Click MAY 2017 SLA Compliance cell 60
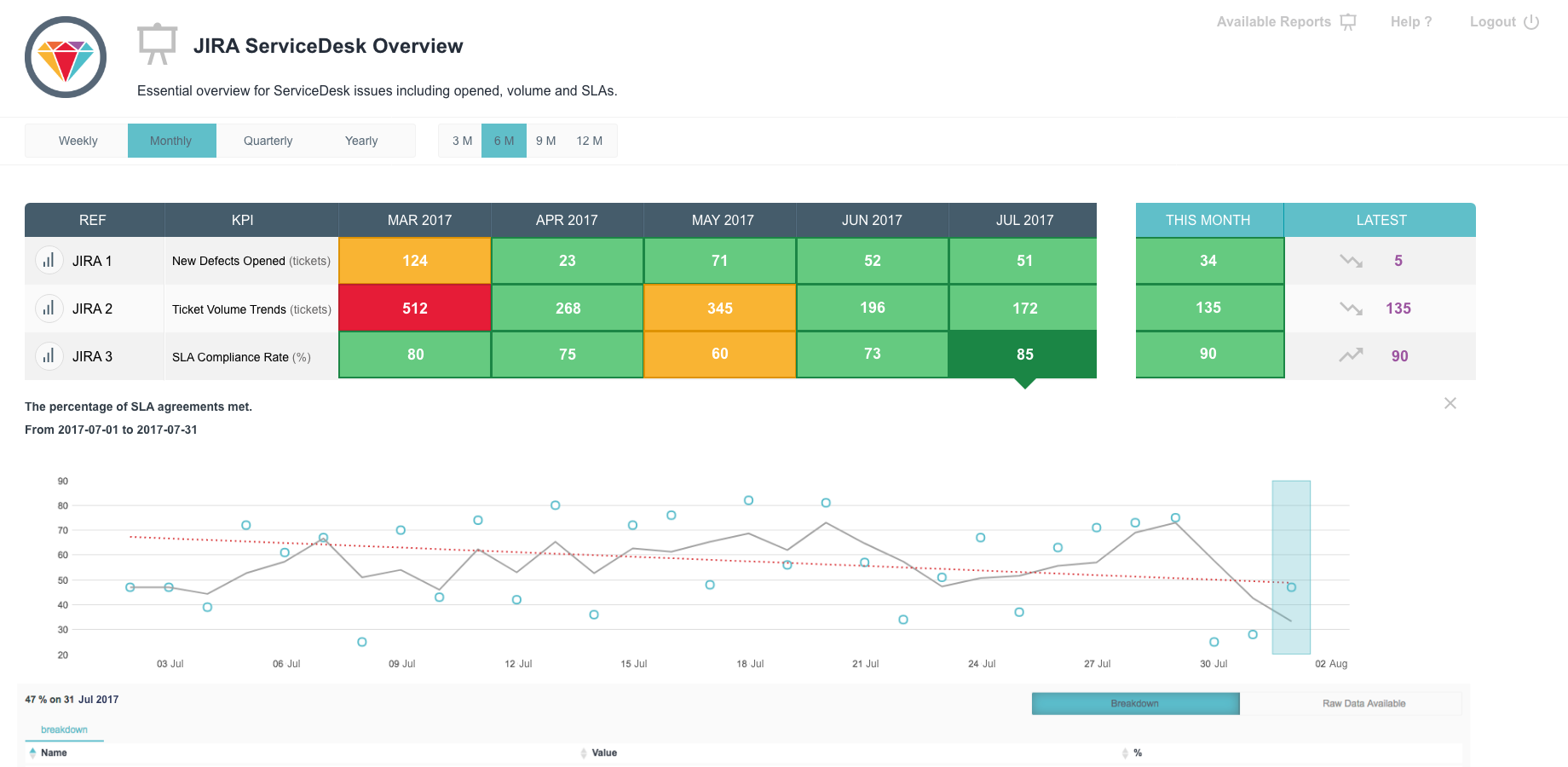1568x767 pixels. pos(720,355)
